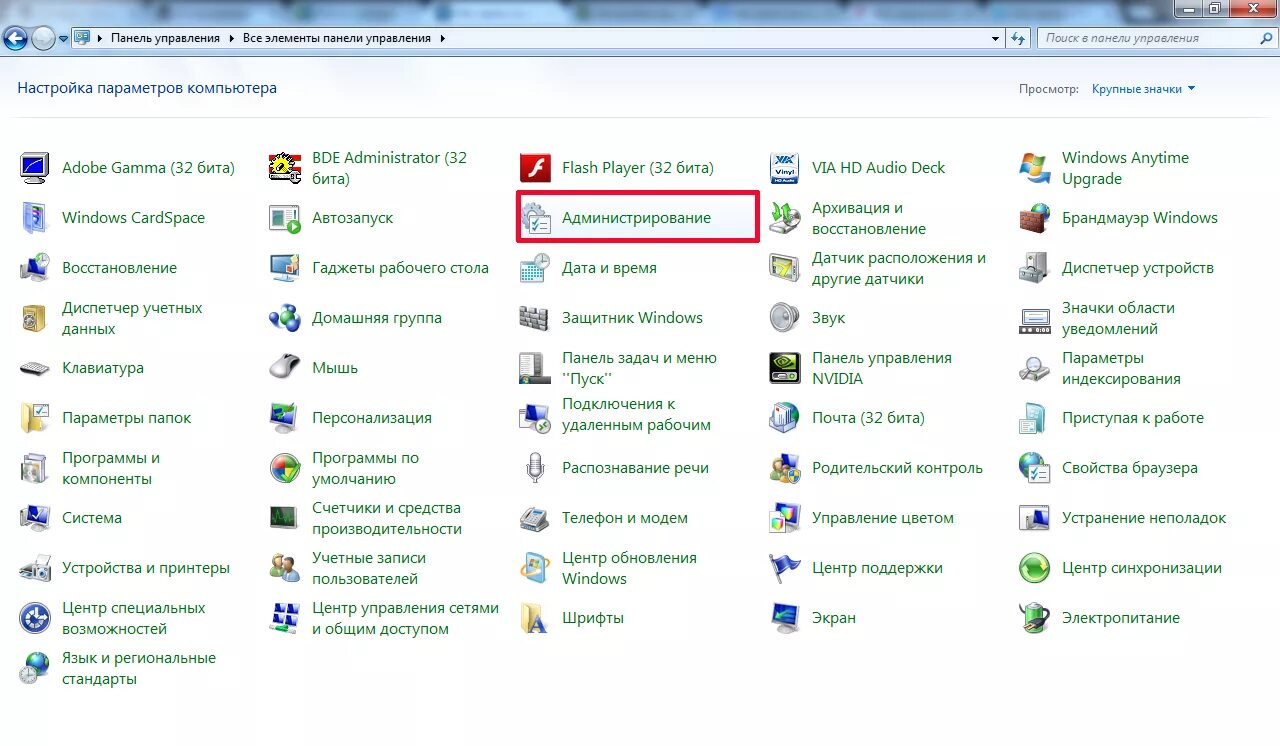The image size is (1280, 746).
Task: Open the Распознавание речи microphone icon
Action: (535, 468)
